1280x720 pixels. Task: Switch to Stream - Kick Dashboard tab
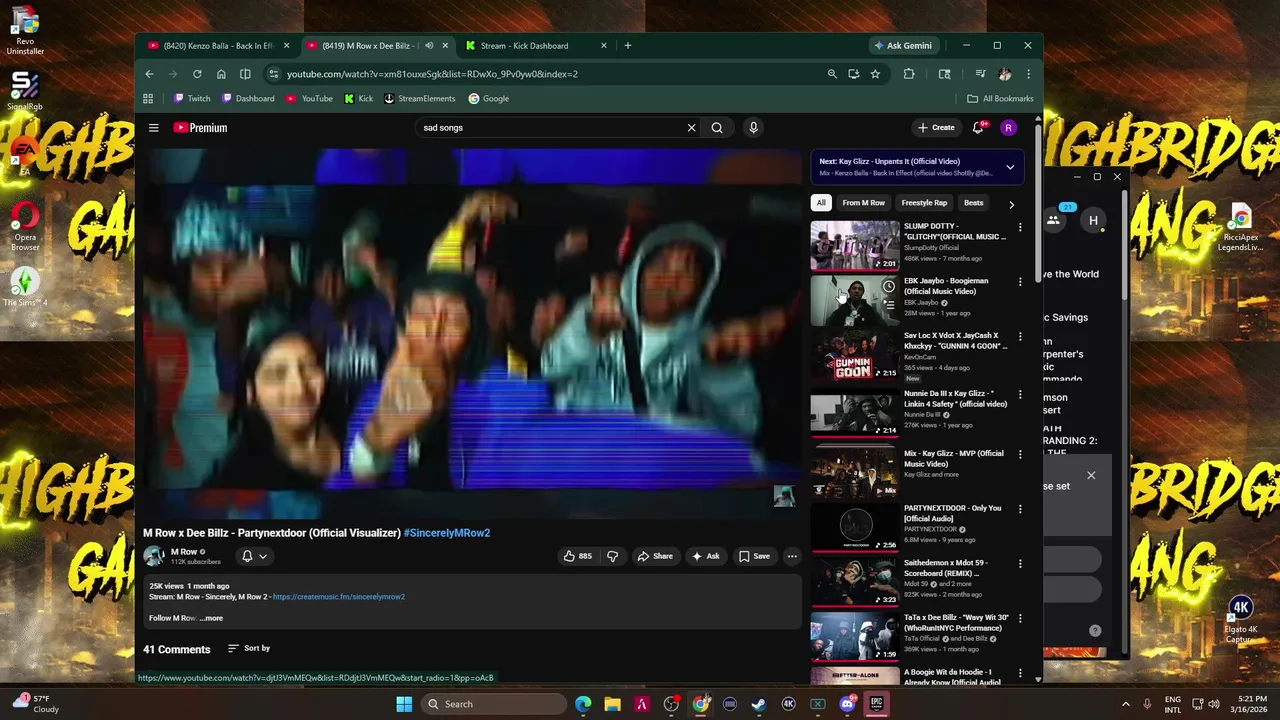tap(535, 46)
